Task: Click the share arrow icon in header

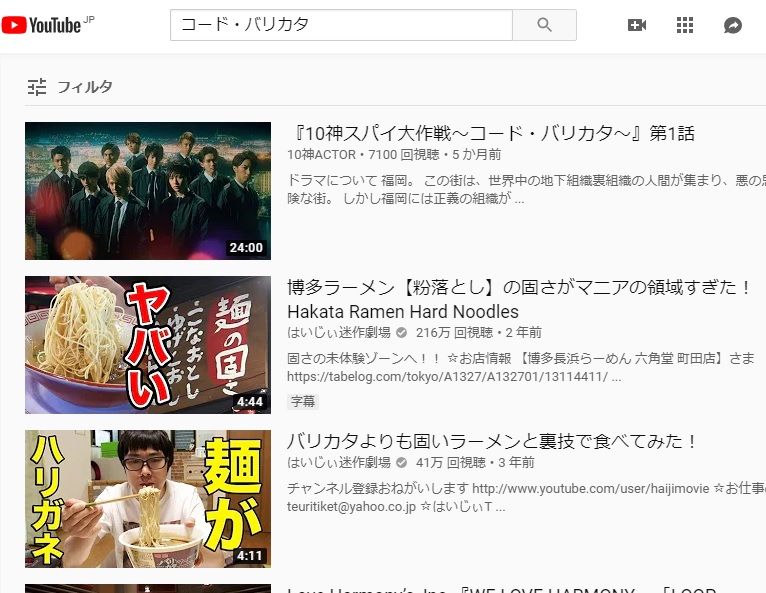Action: [x=733, y=25]
